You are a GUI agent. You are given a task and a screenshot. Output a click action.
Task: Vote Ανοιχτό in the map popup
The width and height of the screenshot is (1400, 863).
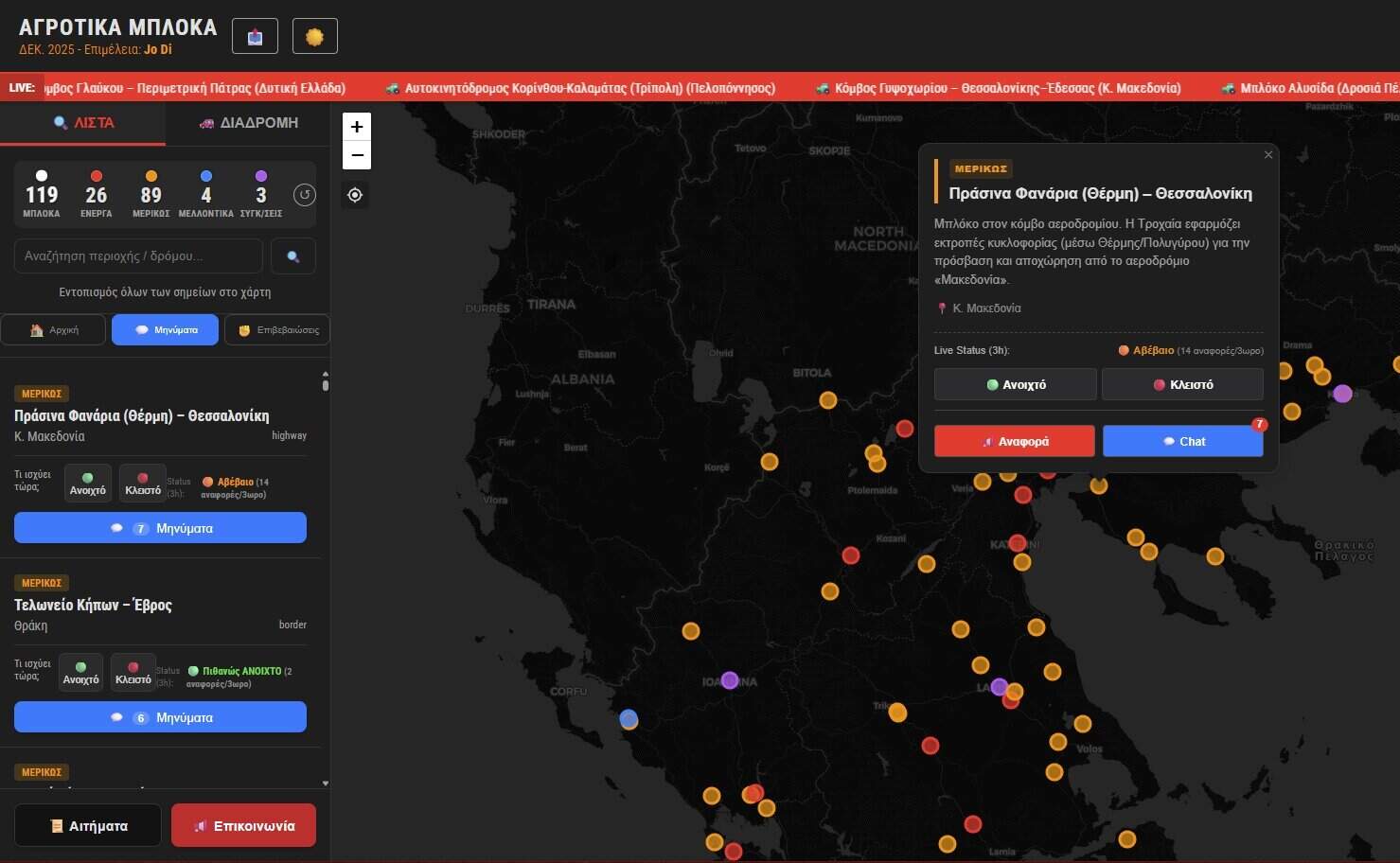[1015, 385]
